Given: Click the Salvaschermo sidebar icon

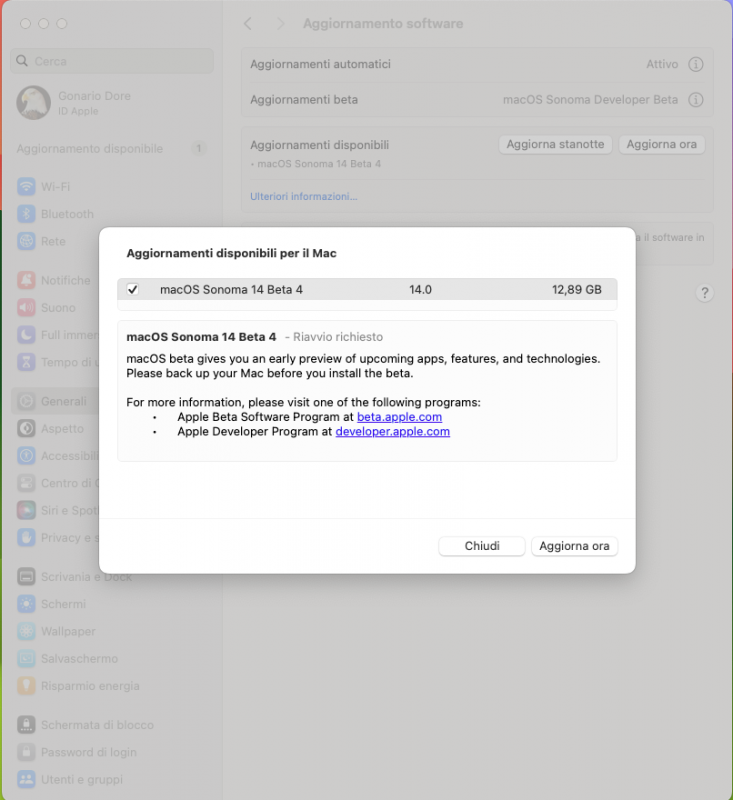Looking at the screenshot, I should point(26,659).
